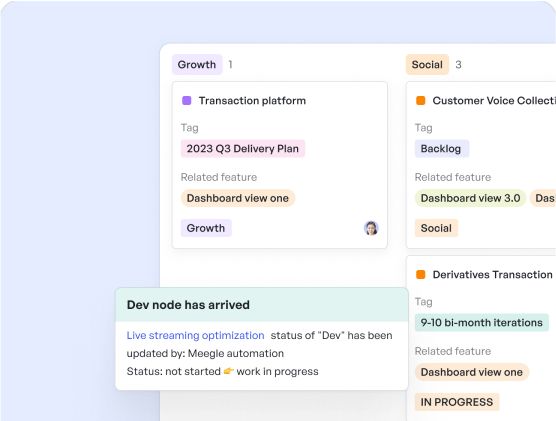Select Dashboard view one chip on Derivatives card
The width and height of the screenshot is (556, 421).
472,372
